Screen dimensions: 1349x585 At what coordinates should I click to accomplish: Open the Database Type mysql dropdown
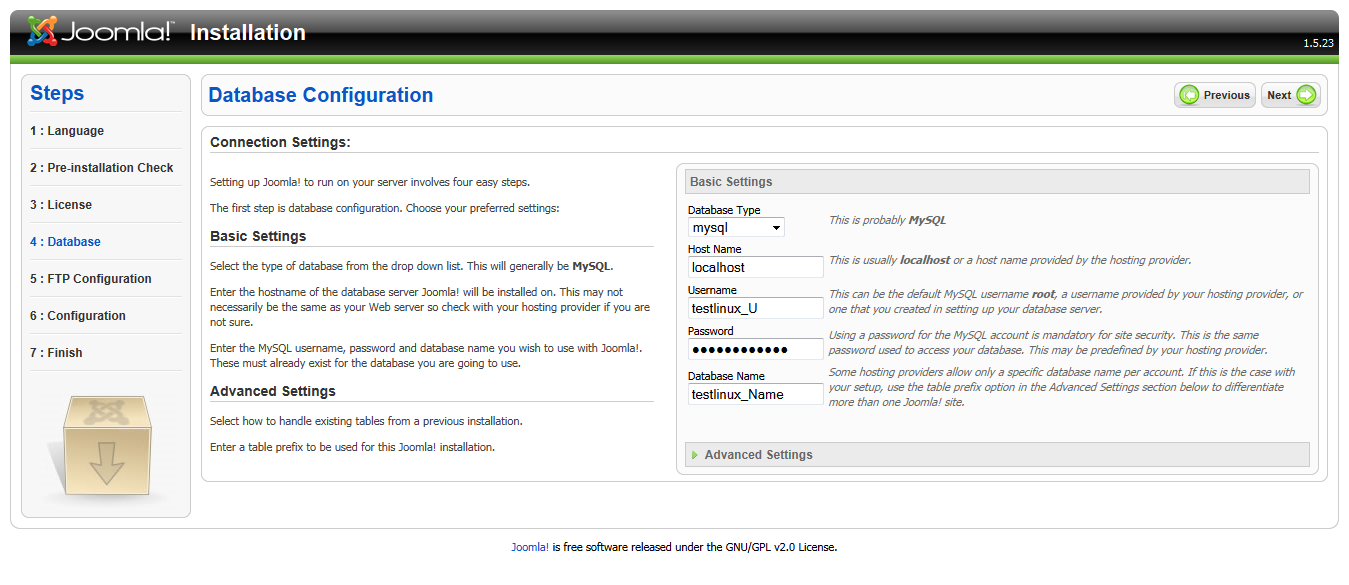point(736,228)
